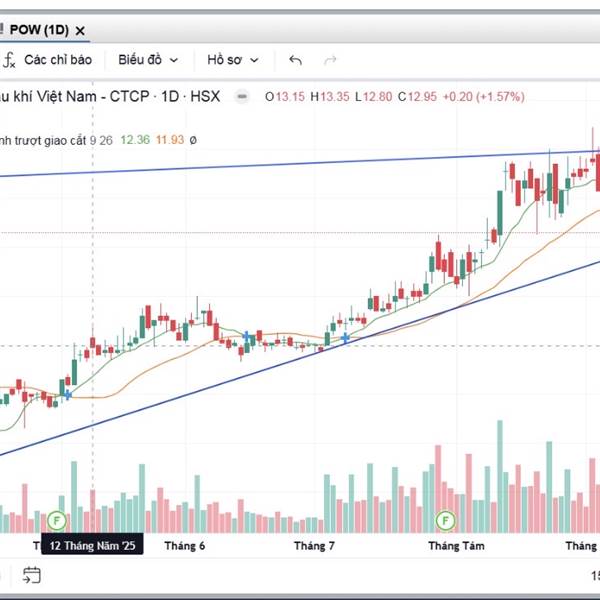Click the ø symbol in indicator legend

pos(193,141)
